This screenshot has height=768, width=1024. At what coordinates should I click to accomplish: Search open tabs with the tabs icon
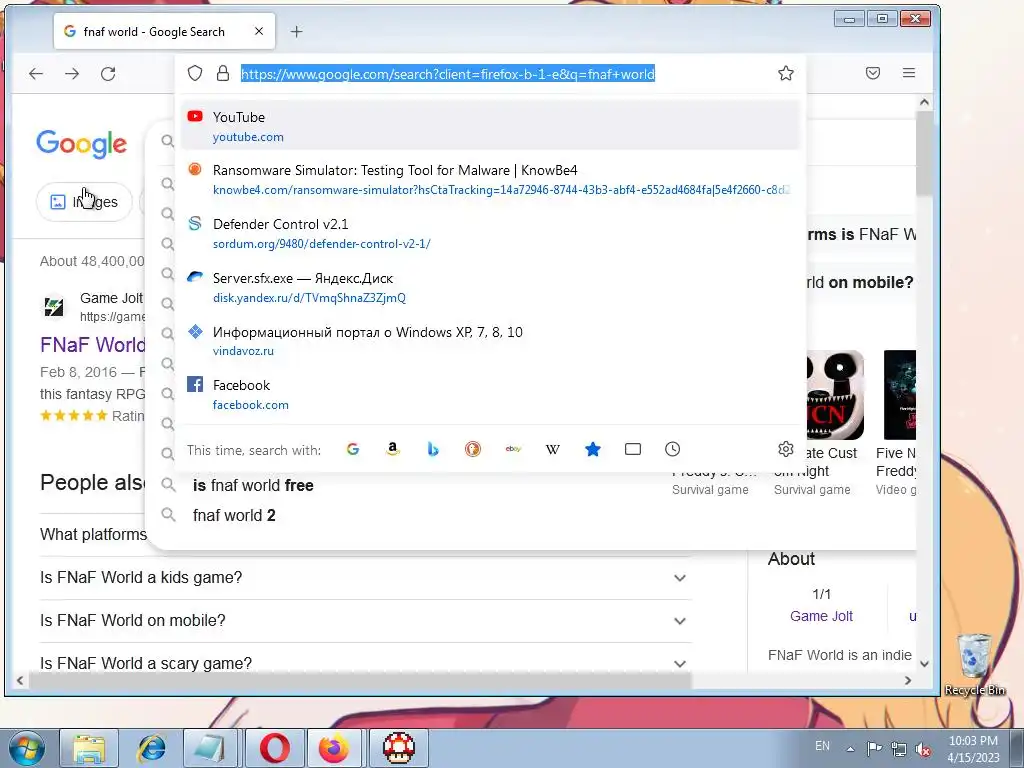[633, 449]
